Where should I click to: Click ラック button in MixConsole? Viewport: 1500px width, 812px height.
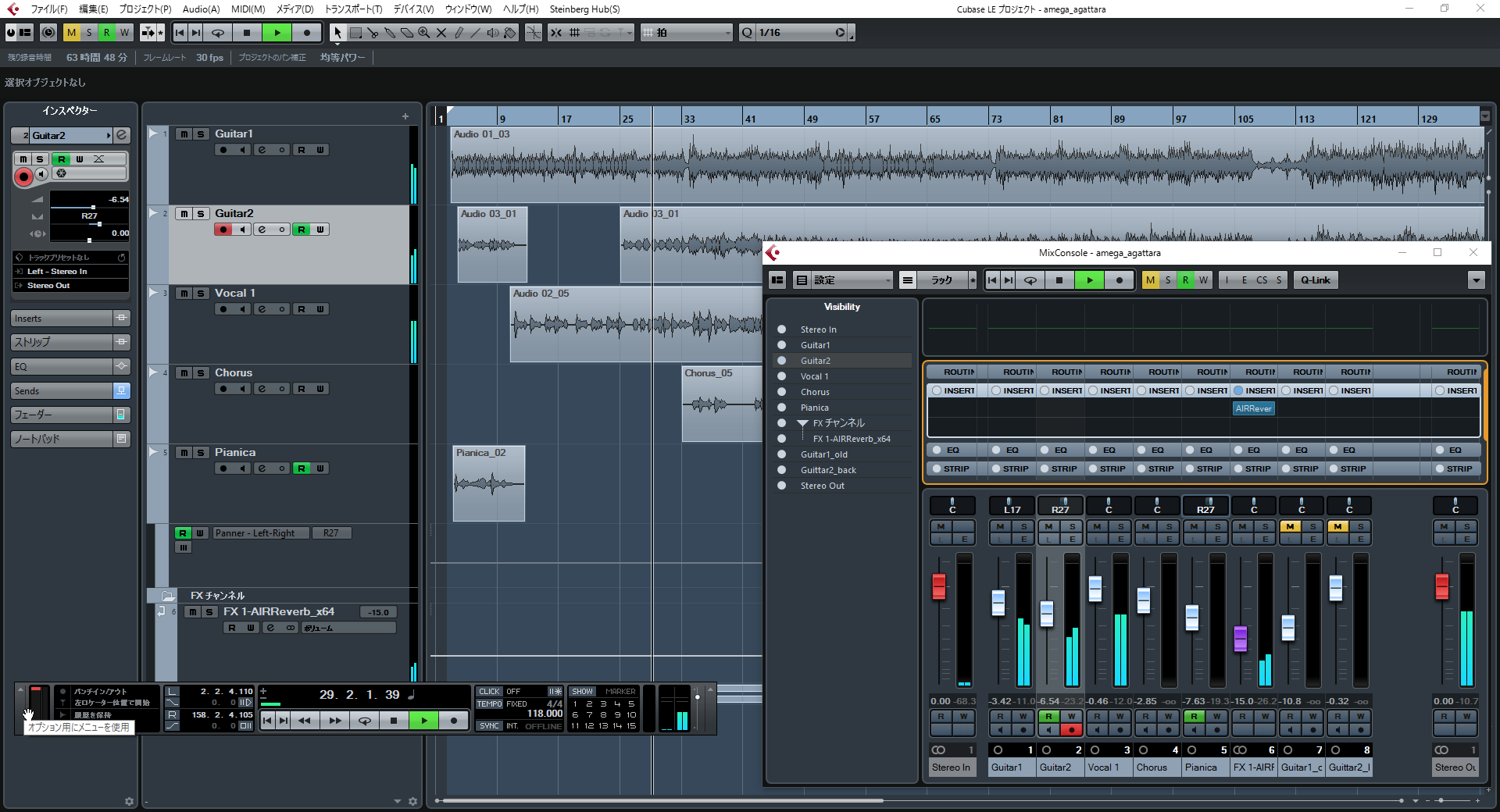(941, 280)
